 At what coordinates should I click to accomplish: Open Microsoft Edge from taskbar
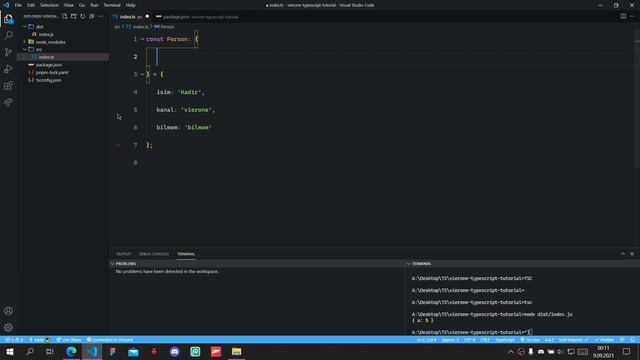point(71,351)
